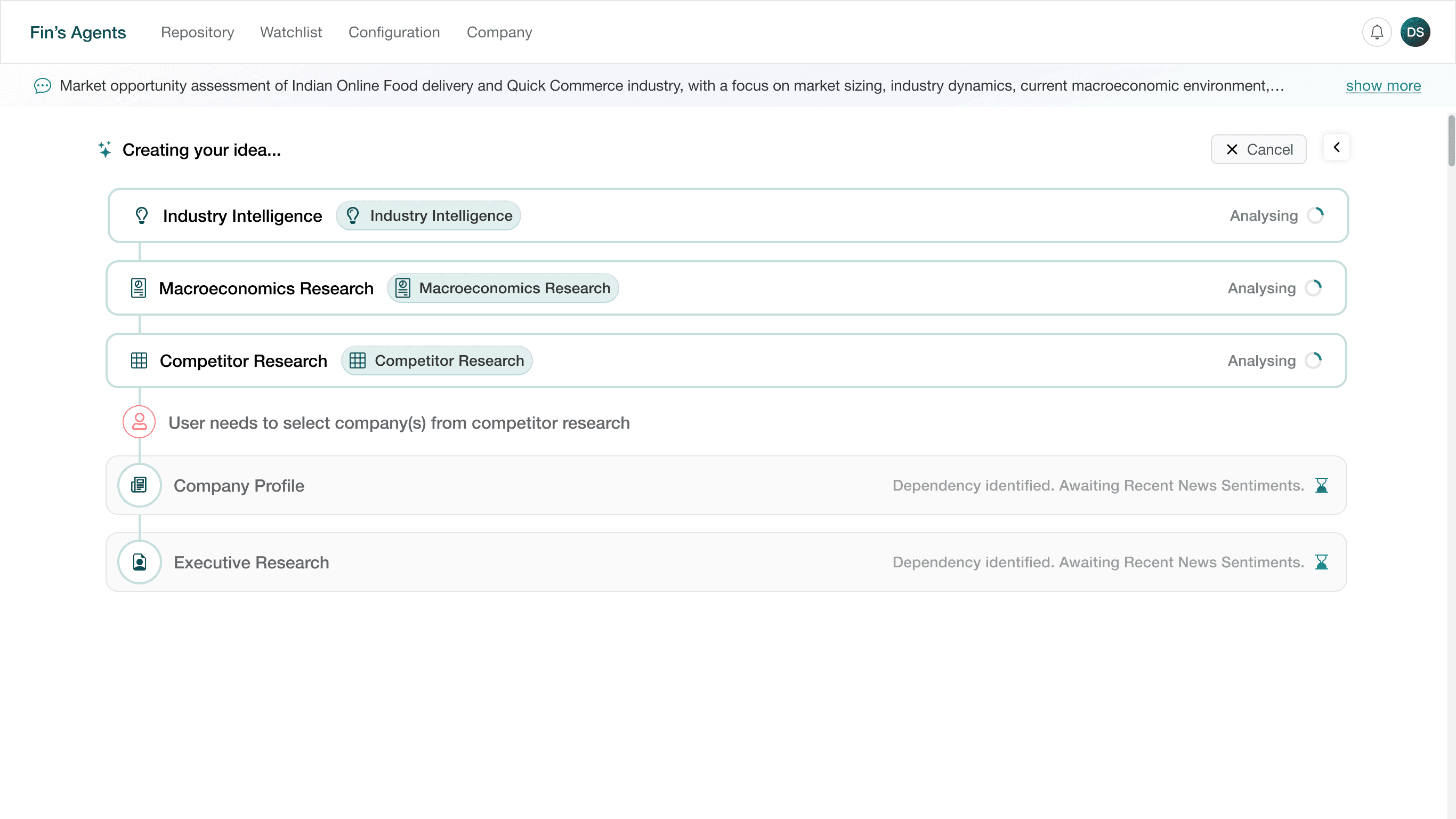Click the vertical page scrollbar

click(x=1451, y=140)
